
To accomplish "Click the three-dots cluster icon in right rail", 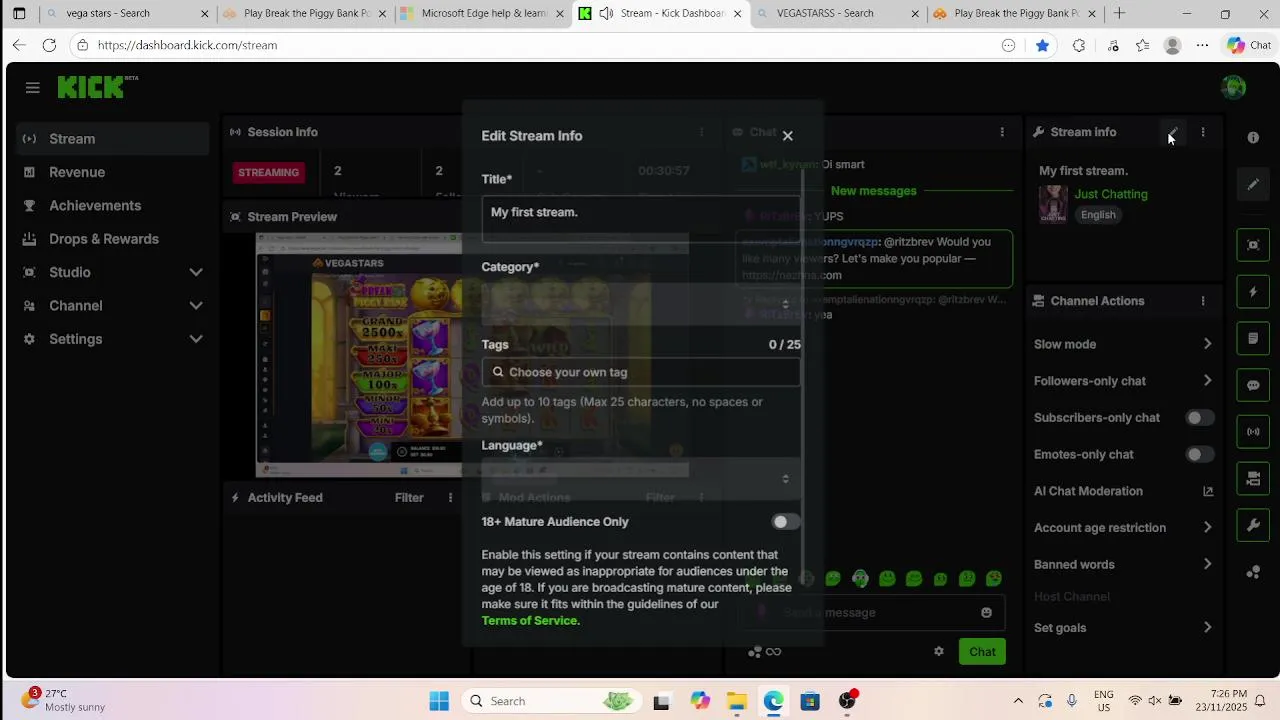I will tap(1253, 572).
